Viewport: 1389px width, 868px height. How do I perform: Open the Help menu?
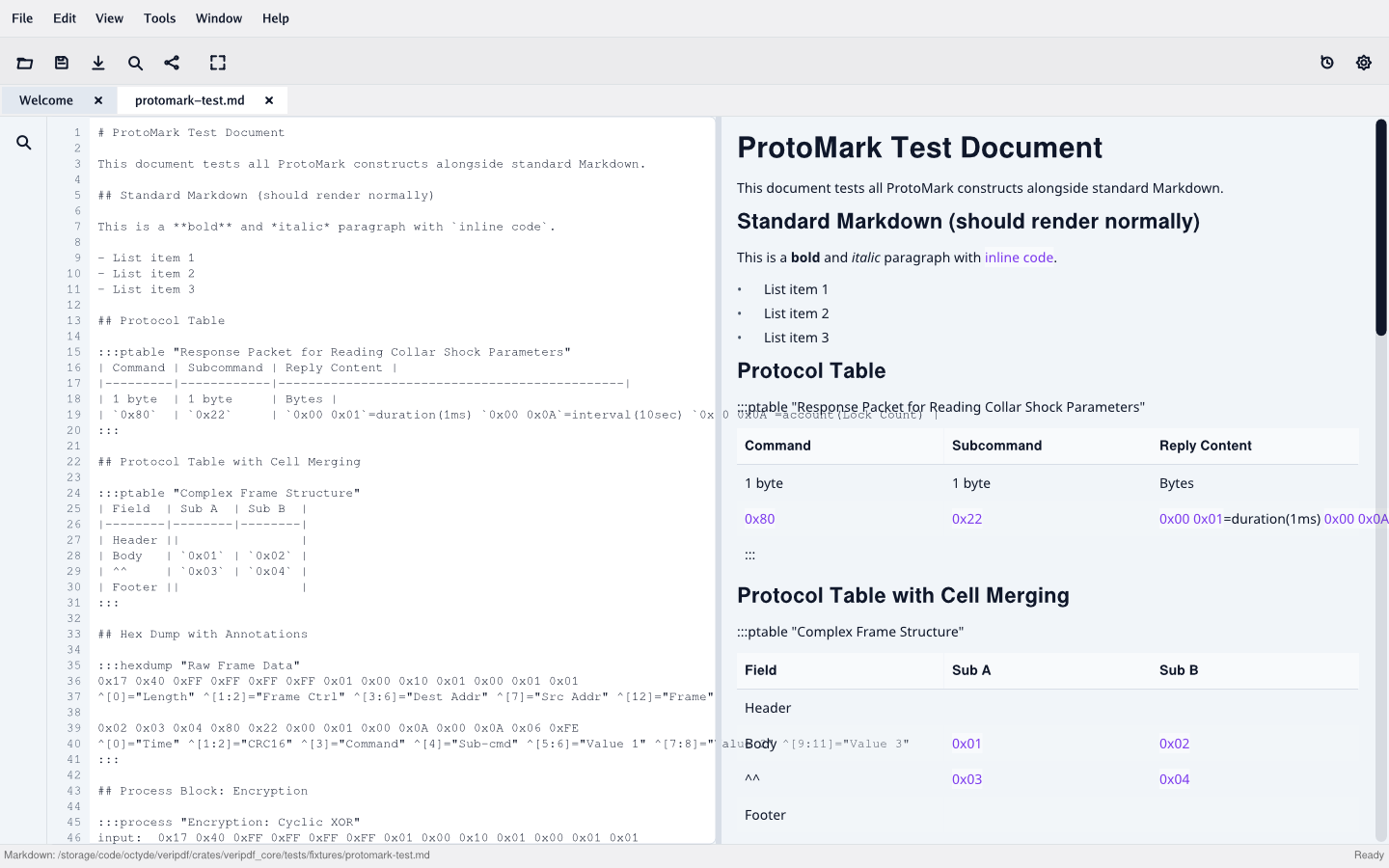pyautogui.click(x=276, y=18)
